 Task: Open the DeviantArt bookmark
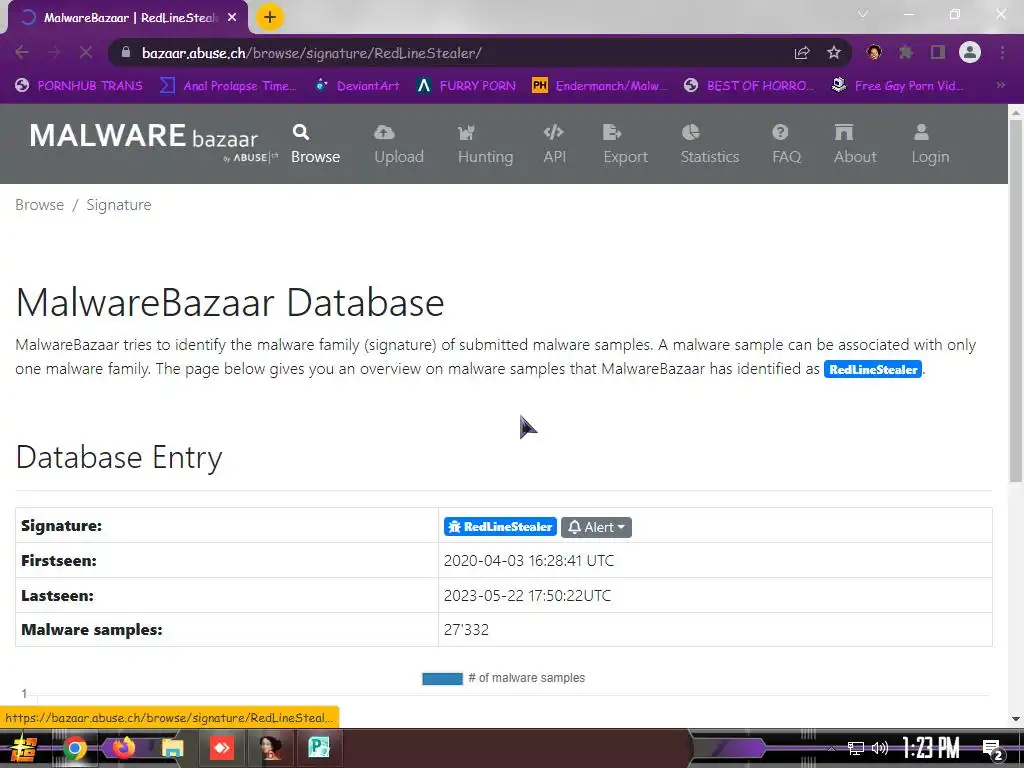point(357,86)
